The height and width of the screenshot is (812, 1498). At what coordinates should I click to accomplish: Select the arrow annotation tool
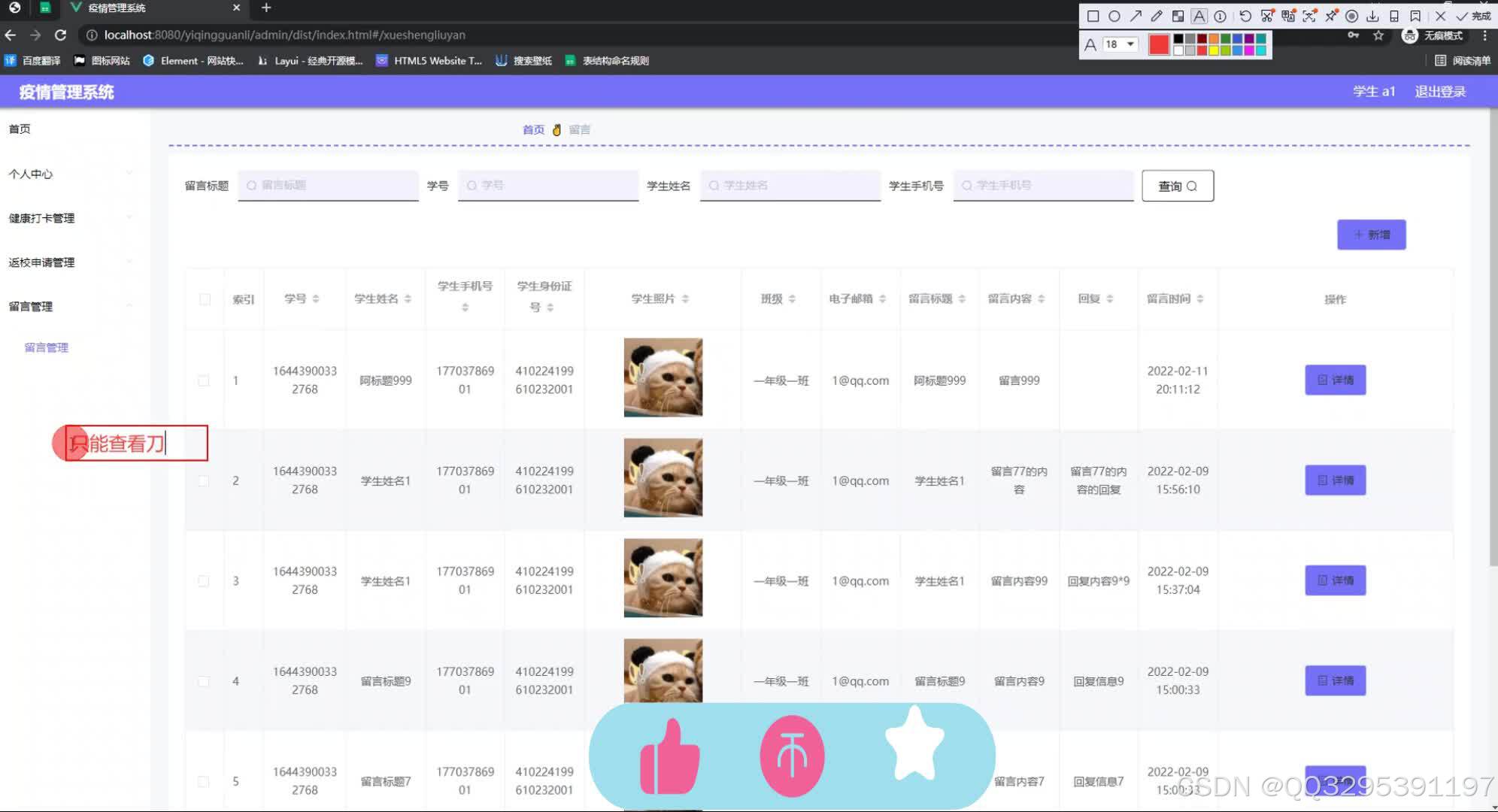point(1136,16)
